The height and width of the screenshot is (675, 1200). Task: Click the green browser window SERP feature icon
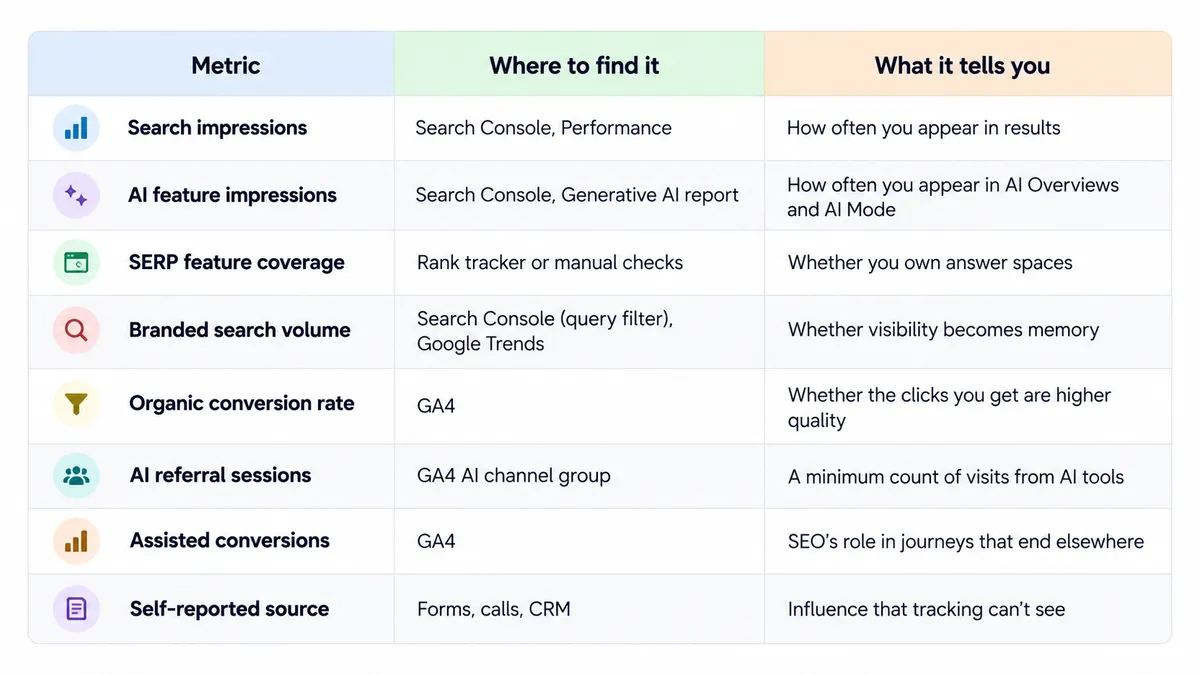click(76, 262)
